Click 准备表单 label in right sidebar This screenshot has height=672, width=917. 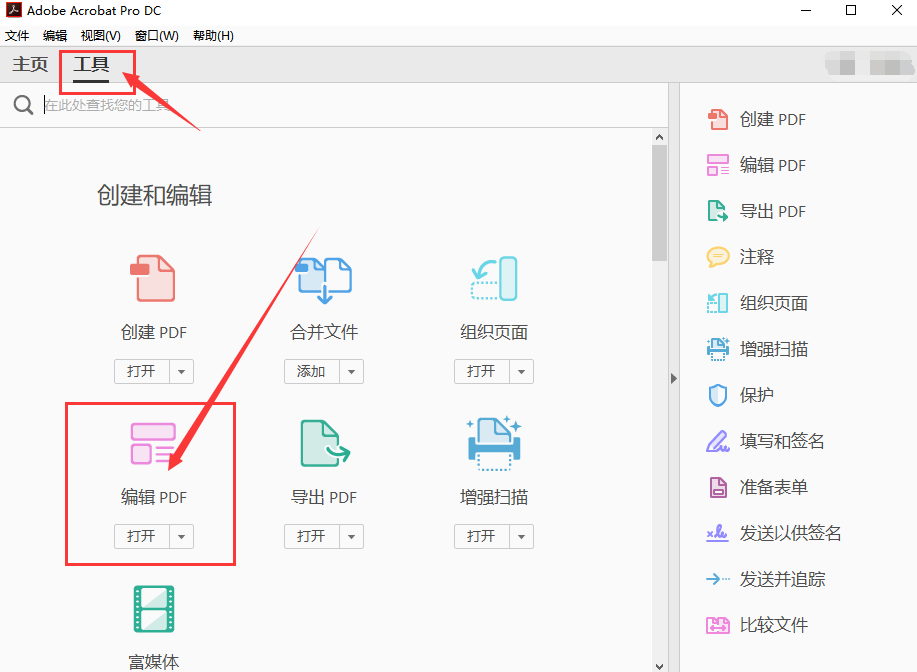[x=774, y=487]
